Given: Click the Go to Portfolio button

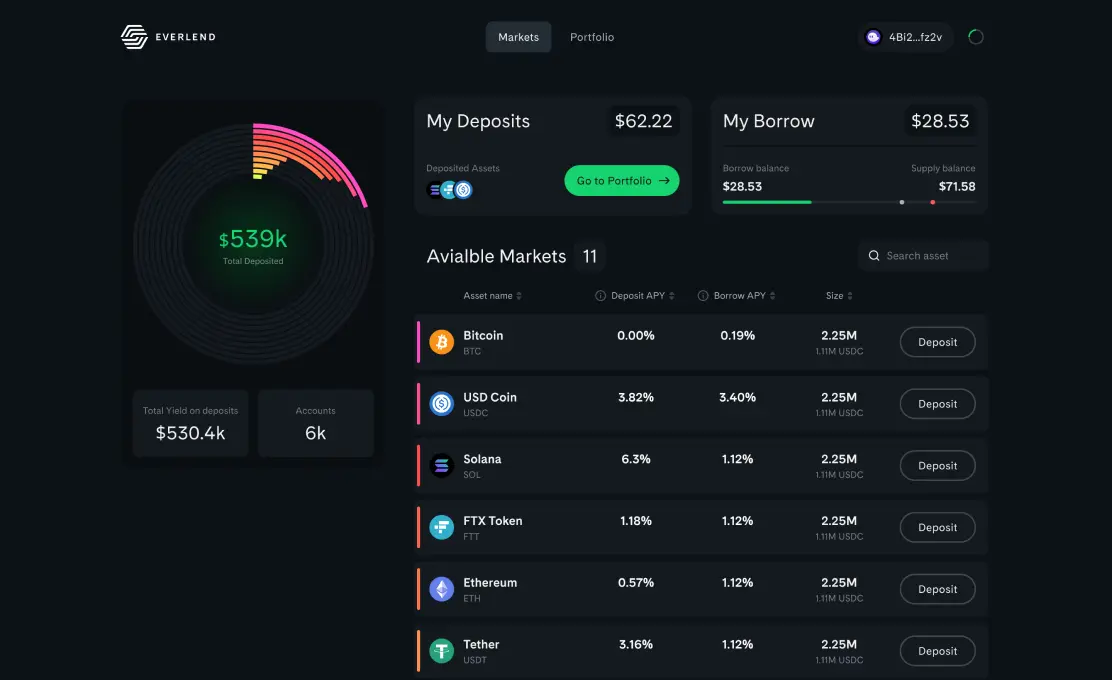Looking at the screenshot, I should (x=621, y=181).
